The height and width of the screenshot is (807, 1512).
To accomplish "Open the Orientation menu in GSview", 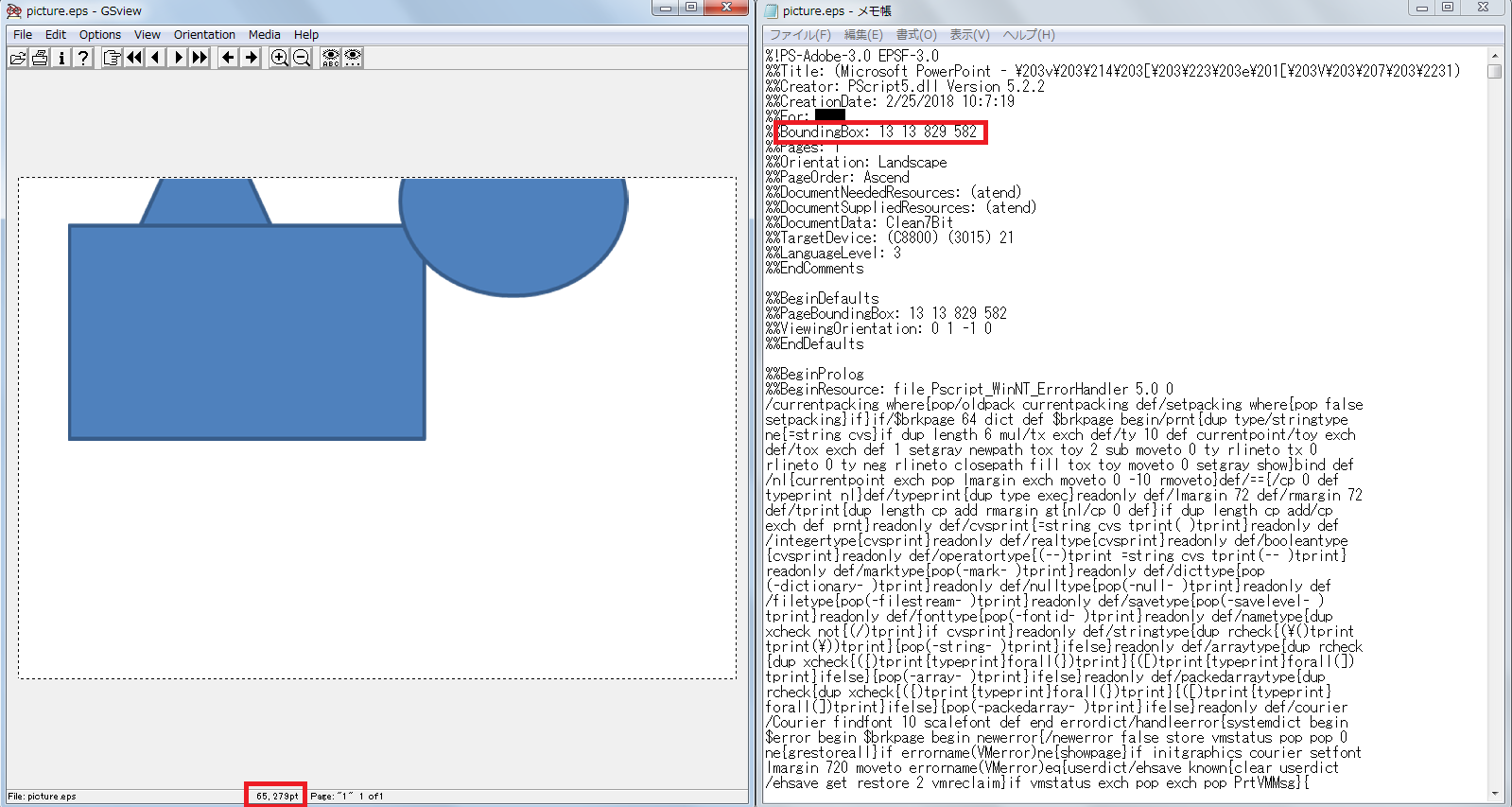I will coord(204,34).
